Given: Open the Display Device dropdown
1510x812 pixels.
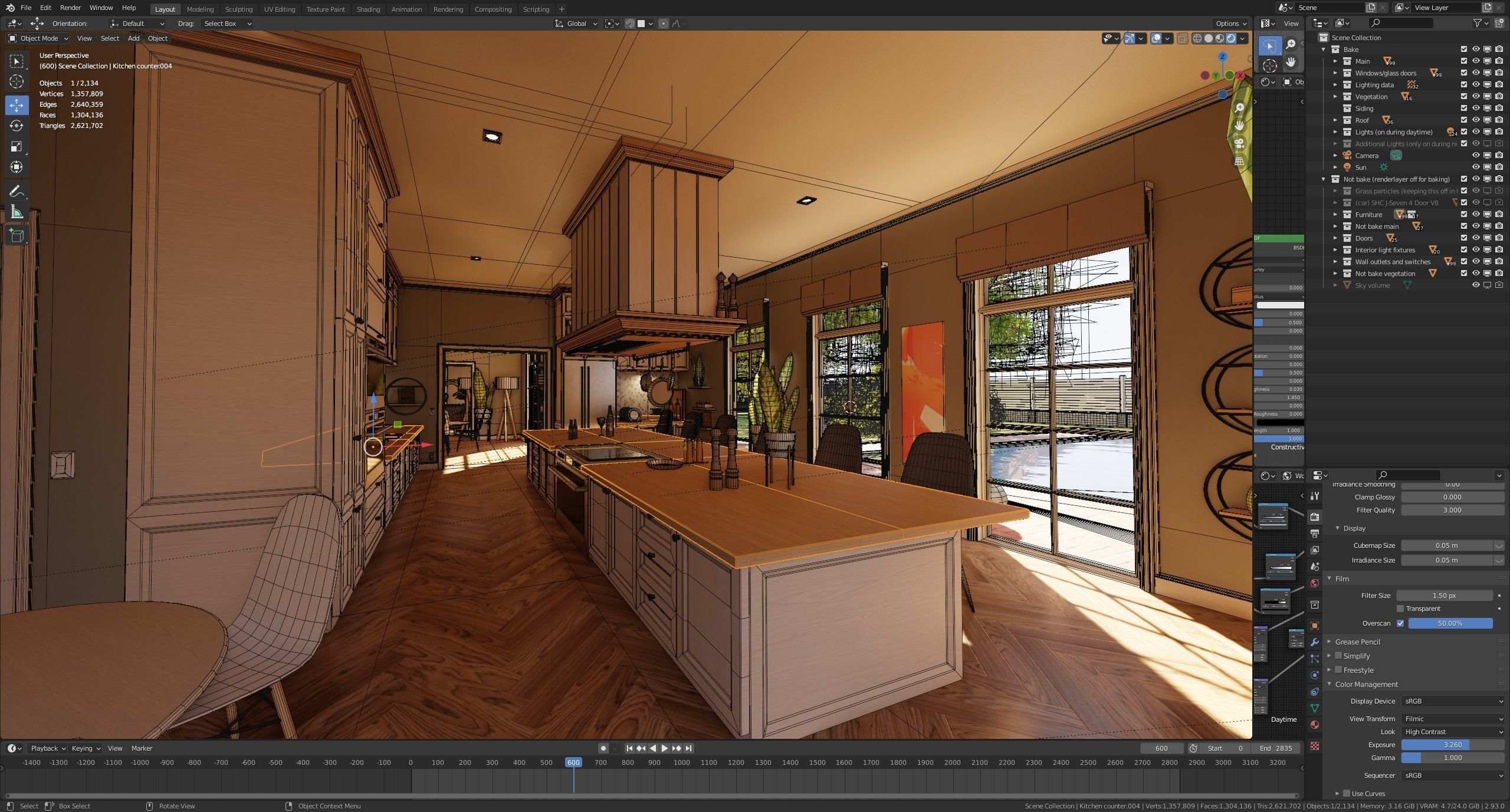Looking at the screenshot, I should click(1453, 701).
